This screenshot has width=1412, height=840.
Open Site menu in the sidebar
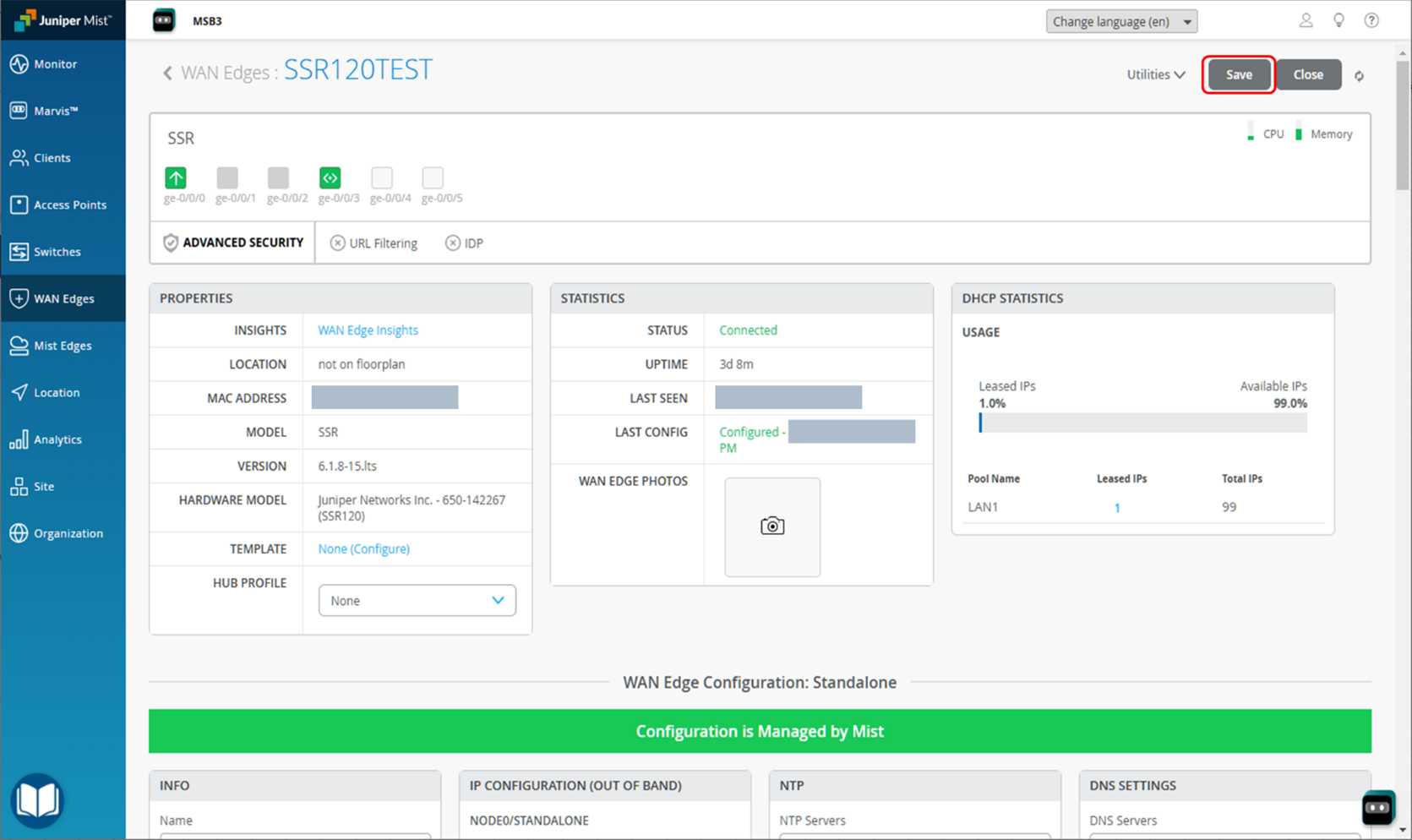click(x=63, y=486)
